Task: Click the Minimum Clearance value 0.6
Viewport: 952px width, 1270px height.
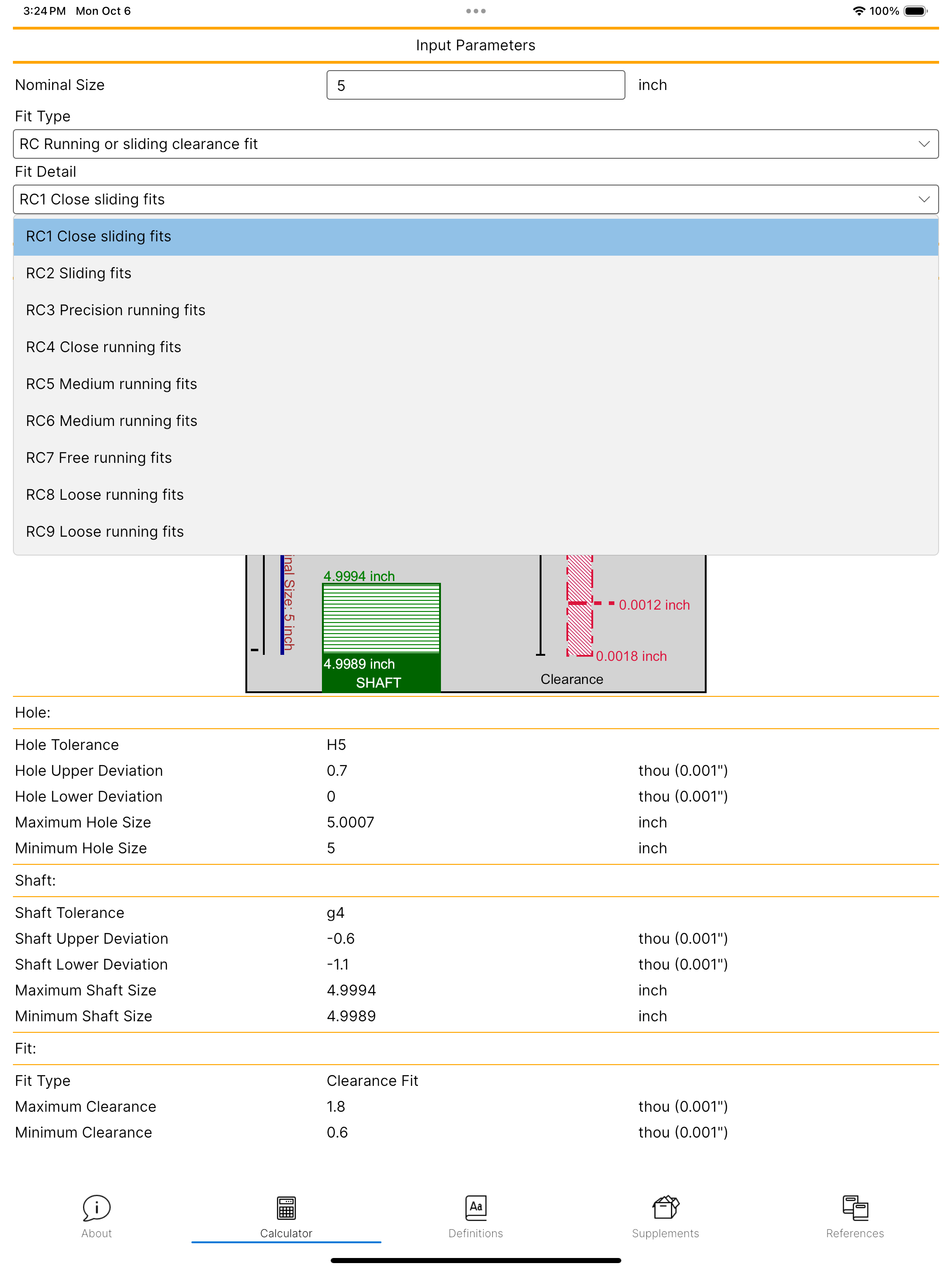Action: (338, 1132)
